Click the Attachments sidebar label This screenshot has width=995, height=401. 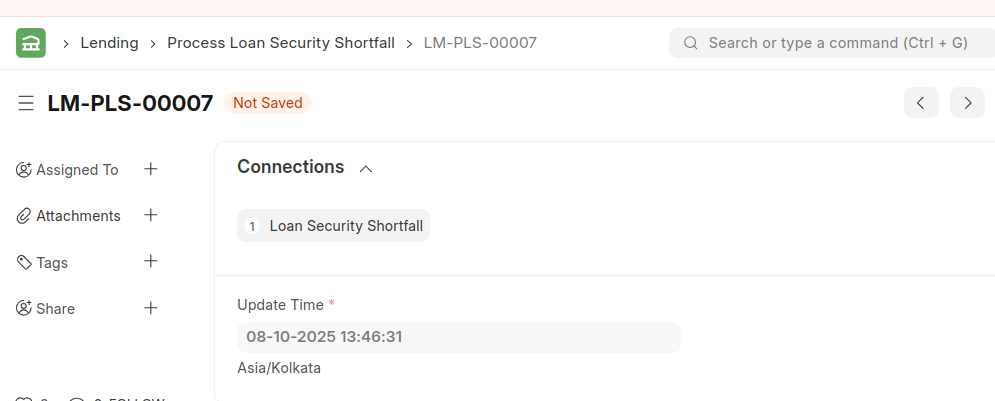point(78,216)
